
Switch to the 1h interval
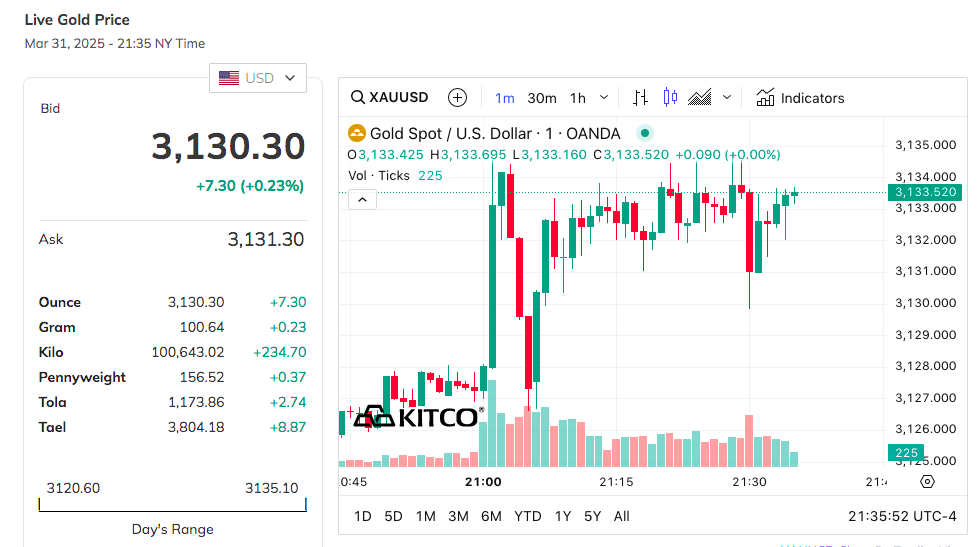pos(578,97)
